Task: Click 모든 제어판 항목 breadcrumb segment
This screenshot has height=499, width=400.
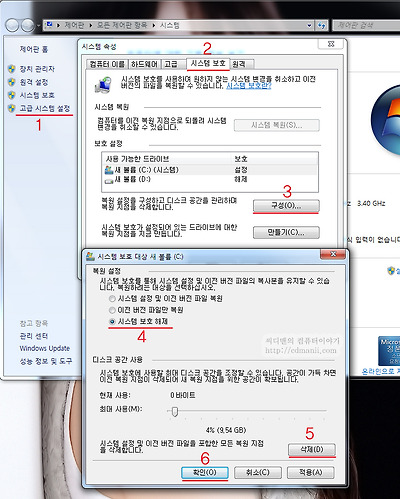Action: (x=122, y=25)
